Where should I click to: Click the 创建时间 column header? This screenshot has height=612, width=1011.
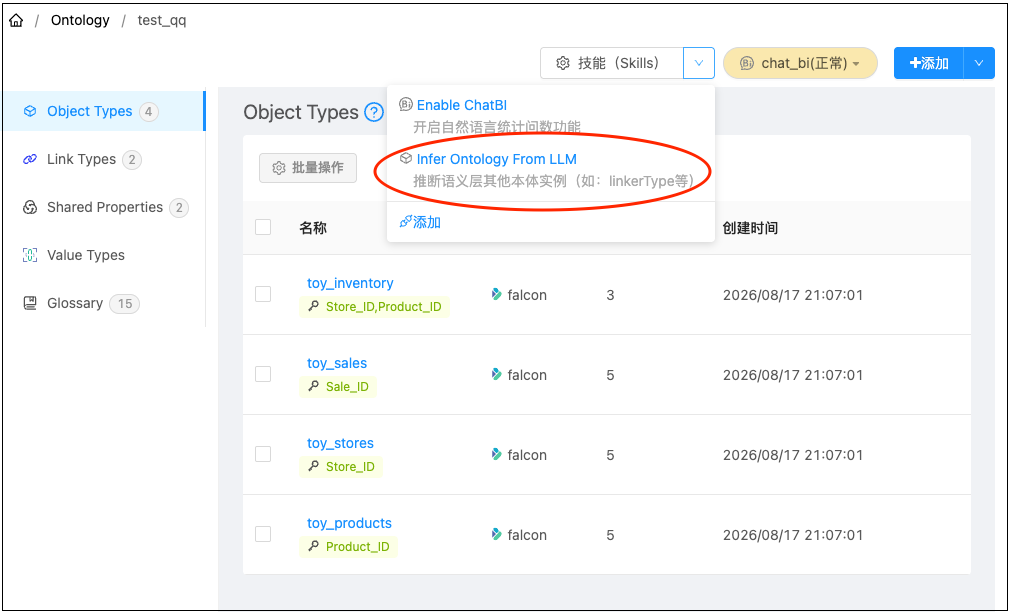[x=751, y=228]
